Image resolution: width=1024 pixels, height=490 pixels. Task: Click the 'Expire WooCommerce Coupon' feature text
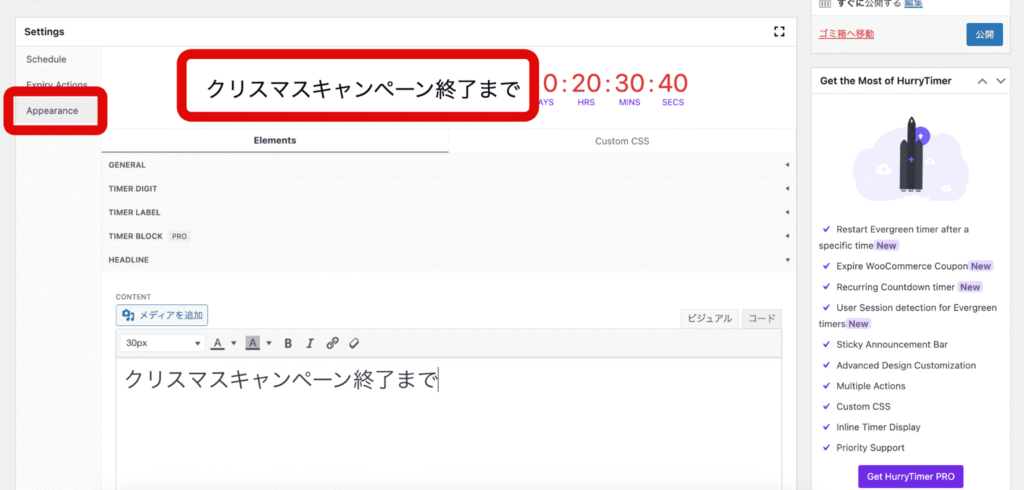point(901,266)
